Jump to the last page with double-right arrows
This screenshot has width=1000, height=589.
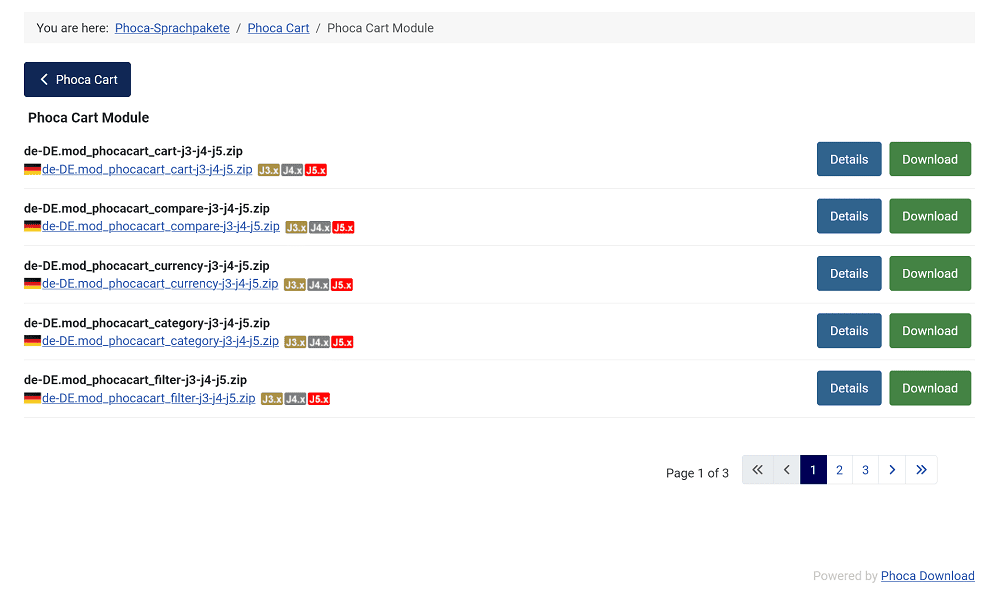point(922,470)
